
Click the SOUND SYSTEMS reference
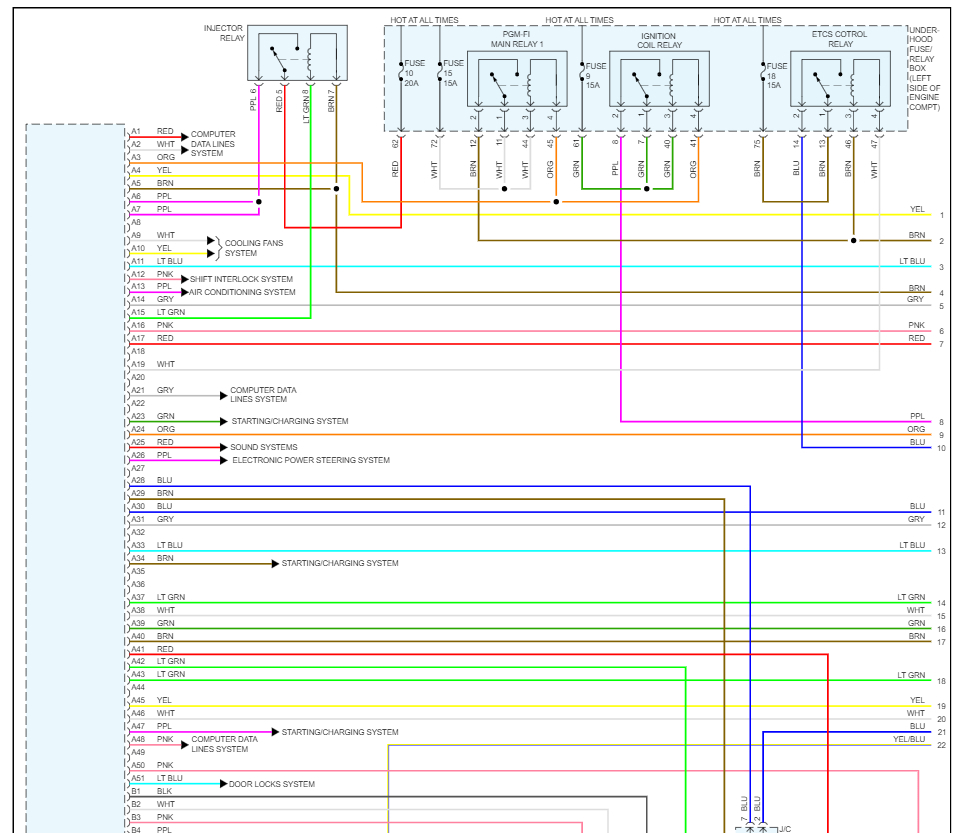(264, 447)
